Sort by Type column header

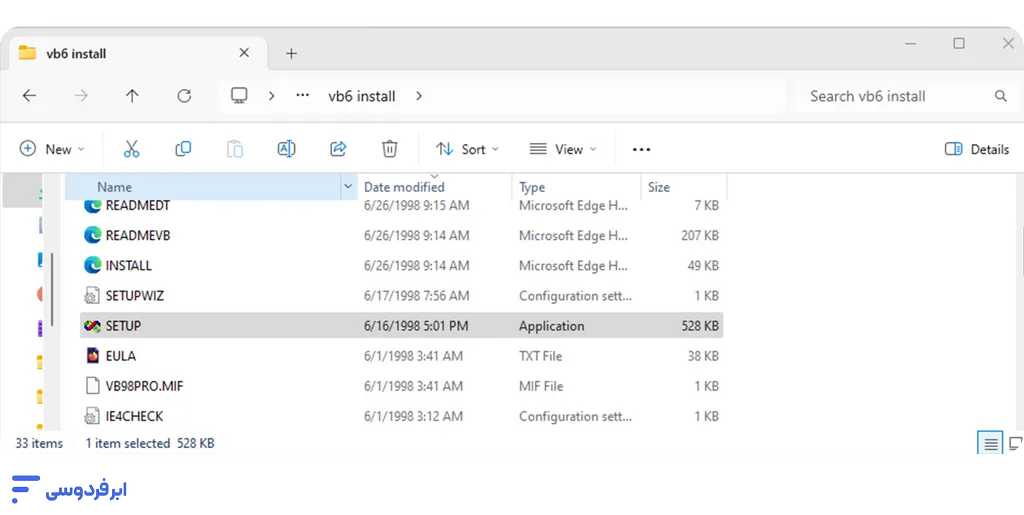click(577, 187)
